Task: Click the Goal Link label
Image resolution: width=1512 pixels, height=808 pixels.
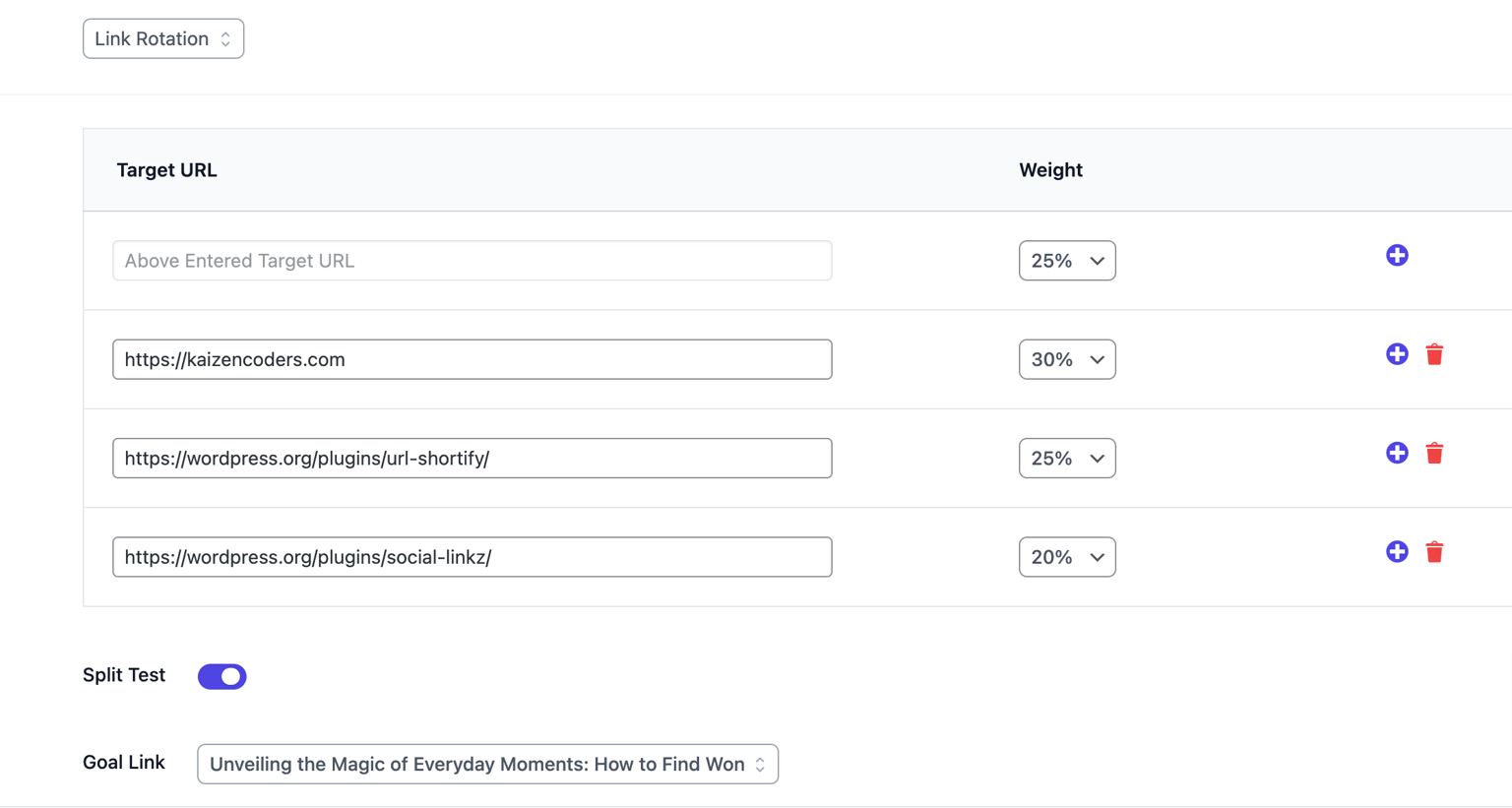Action: click(124, 763)
